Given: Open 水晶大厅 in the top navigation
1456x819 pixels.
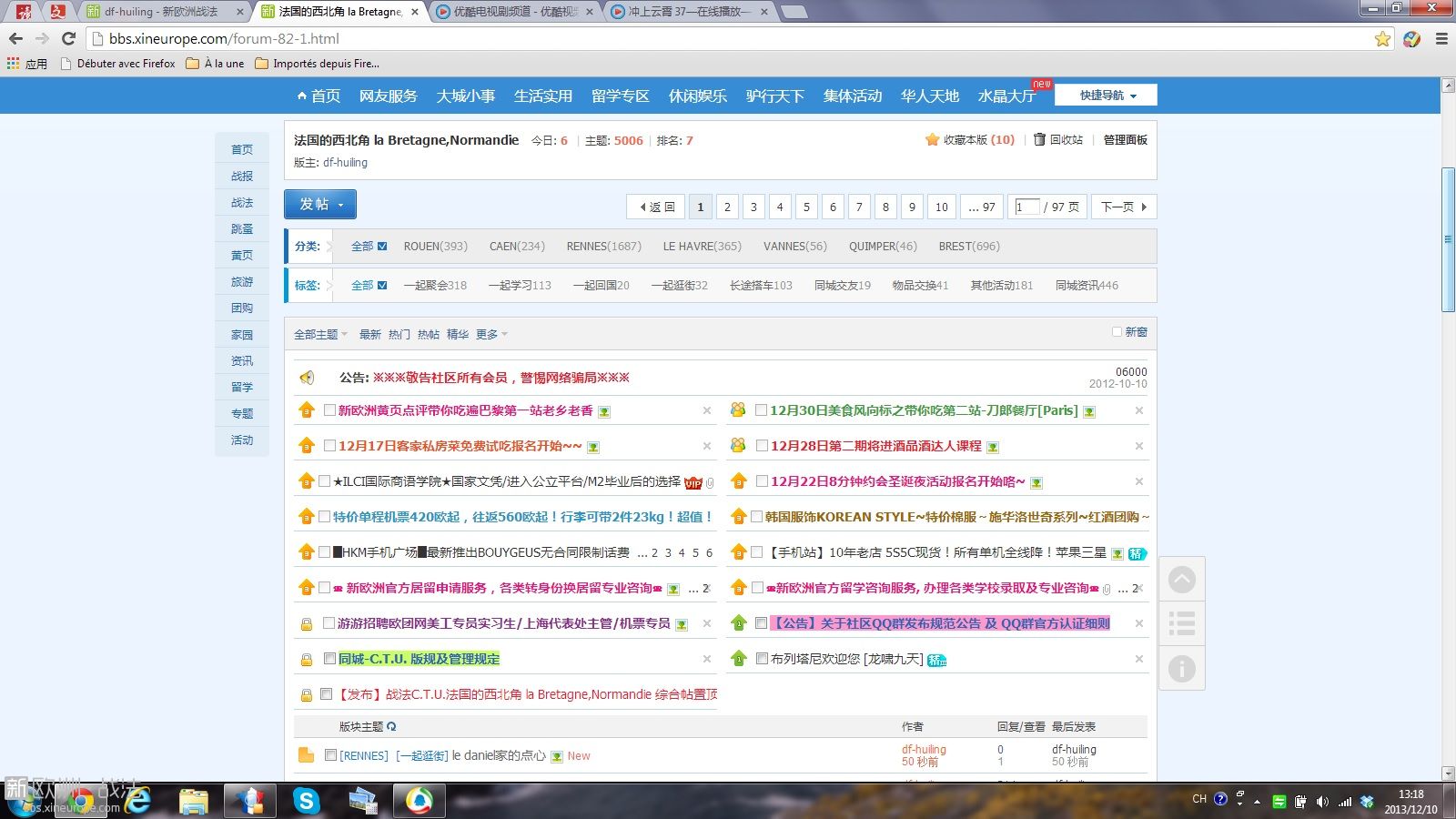Looking at the screenshot, I should (1006, 96).
